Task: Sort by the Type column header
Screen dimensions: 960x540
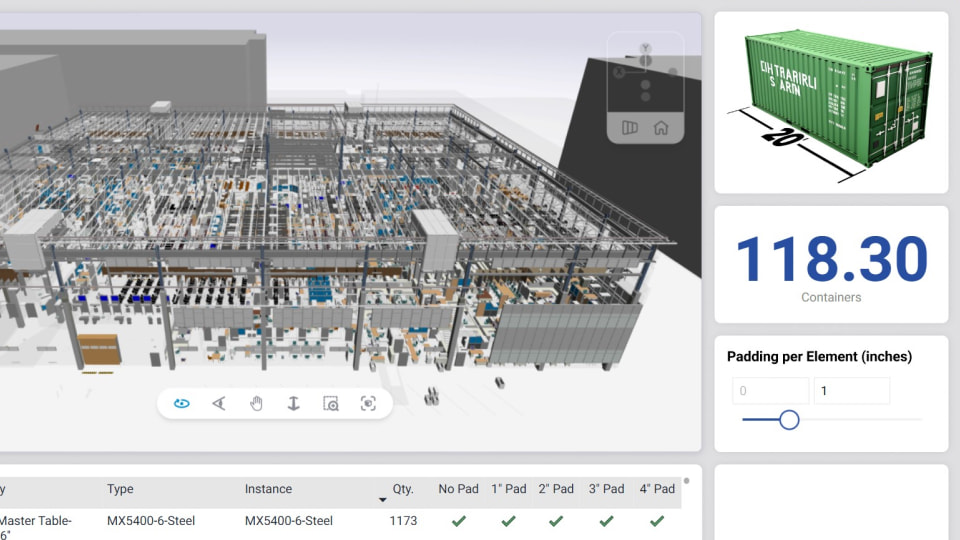Action: pyautogui.click(x=120, y=489)
